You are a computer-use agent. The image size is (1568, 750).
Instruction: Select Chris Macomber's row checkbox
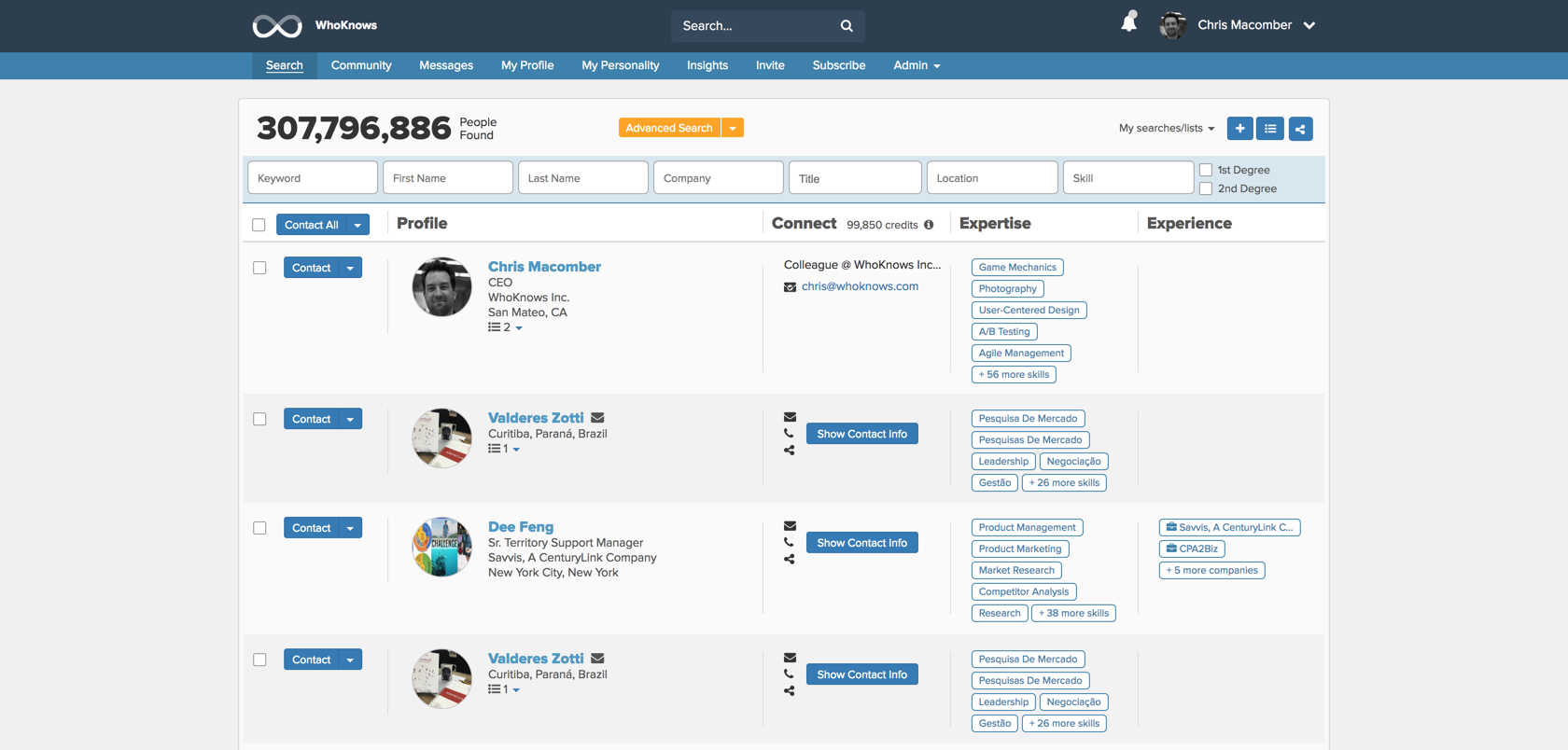(259, 268)
